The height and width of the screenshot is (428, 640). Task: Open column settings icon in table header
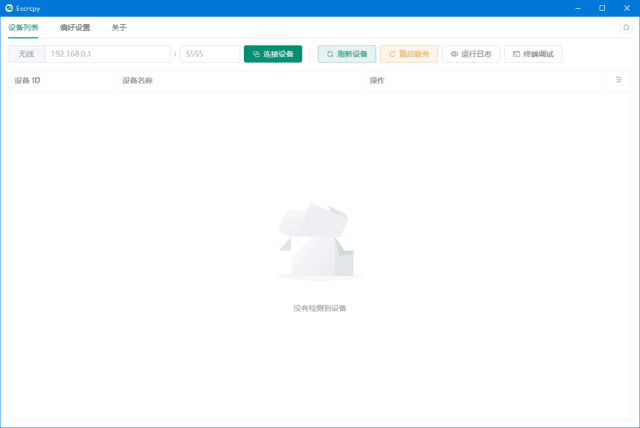pyautogui.click(x=619, y=80)
